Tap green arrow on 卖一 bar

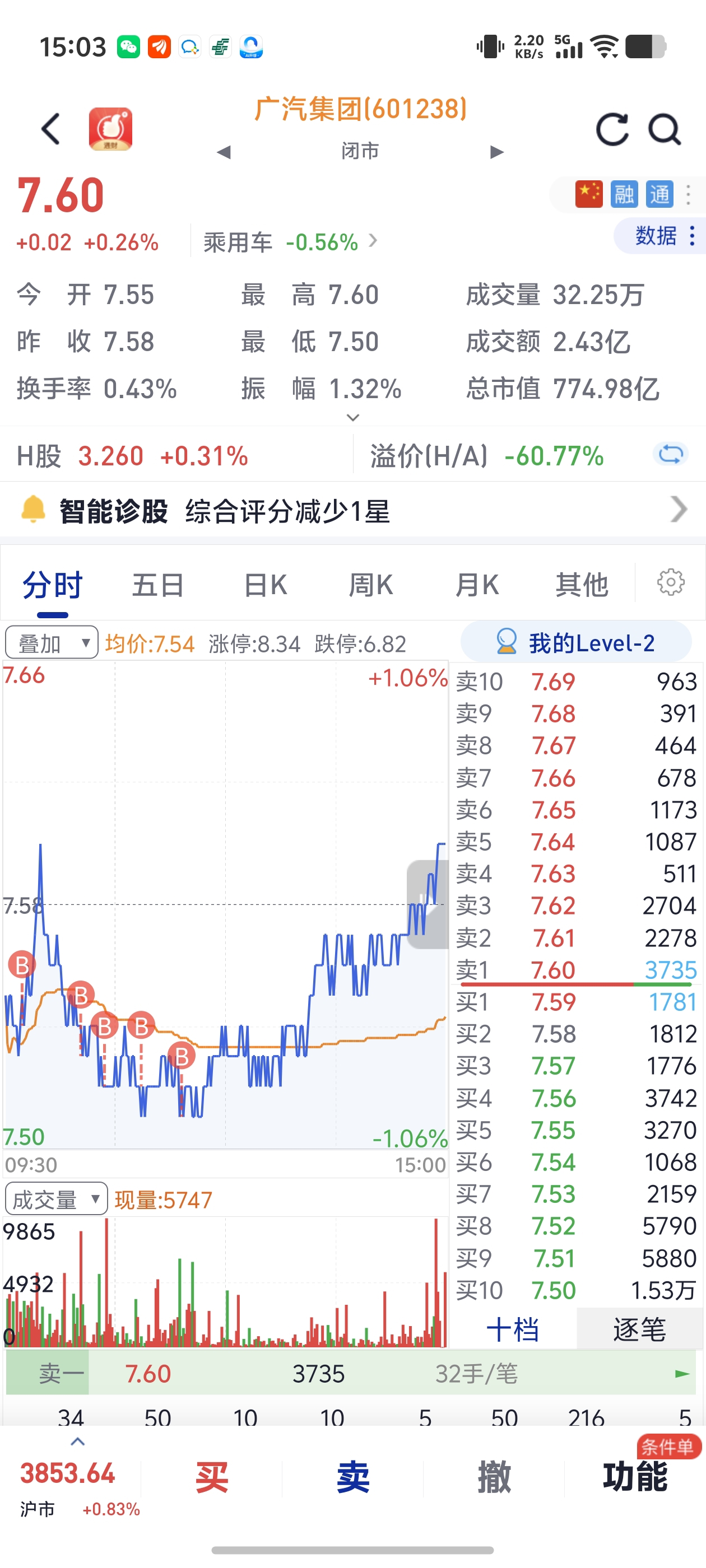(682, 1373)
